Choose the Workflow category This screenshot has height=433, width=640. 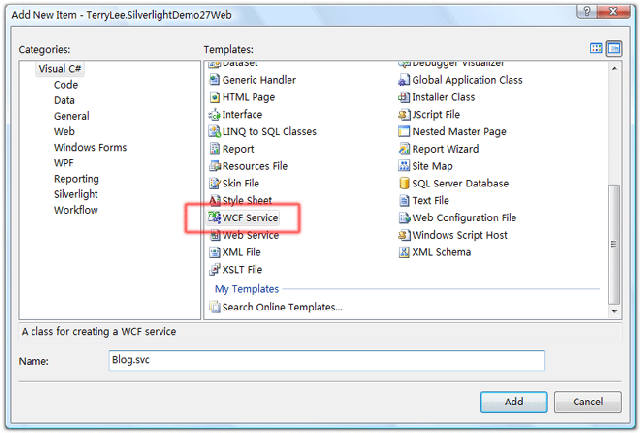click(x=76, y=210)
